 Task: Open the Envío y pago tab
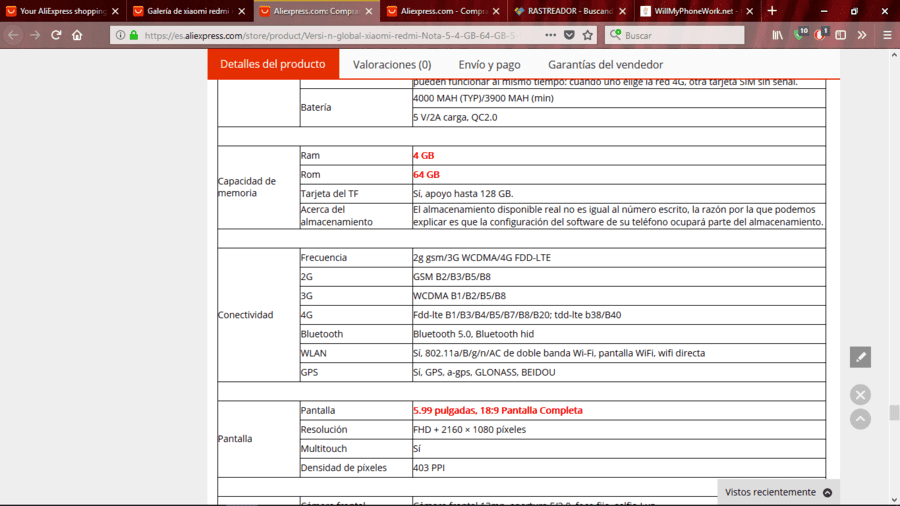(489, 64)
